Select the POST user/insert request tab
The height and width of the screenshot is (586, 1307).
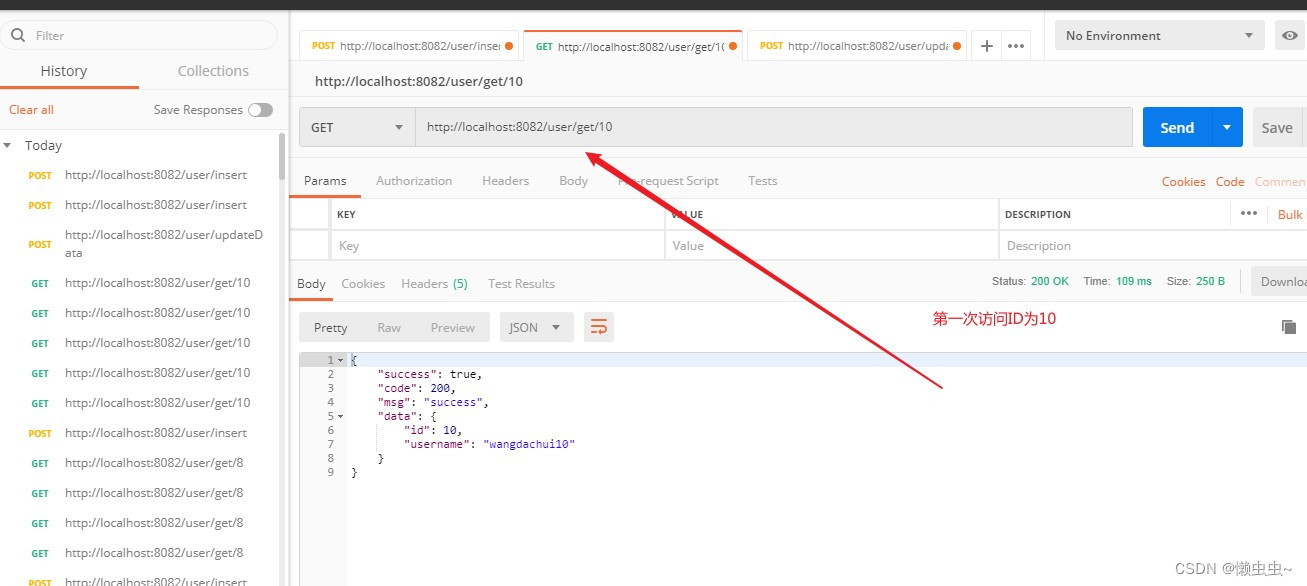(409, 46)
